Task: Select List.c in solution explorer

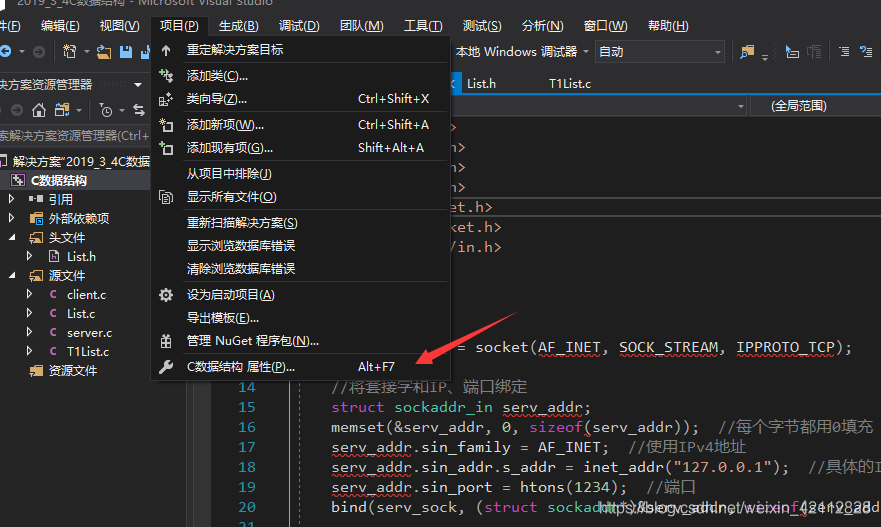Action: click(81, 314)
